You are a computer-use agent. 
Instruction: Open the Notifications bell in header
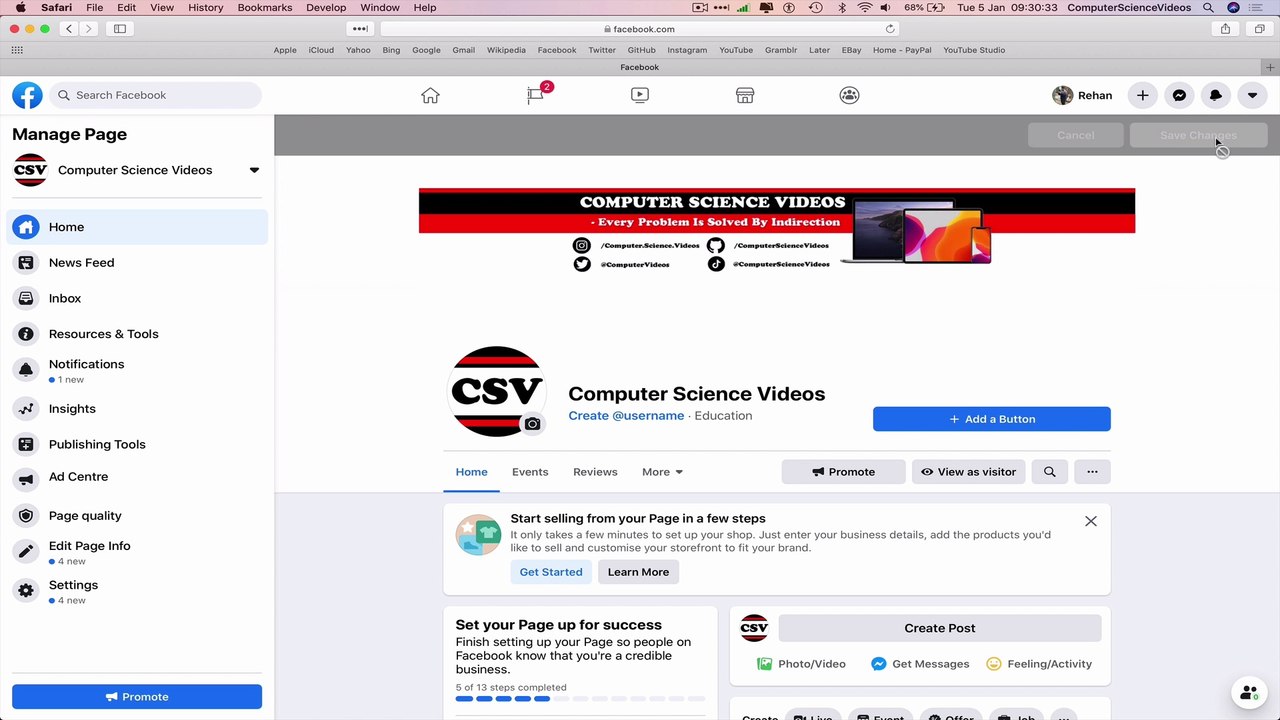point(1216,95)
